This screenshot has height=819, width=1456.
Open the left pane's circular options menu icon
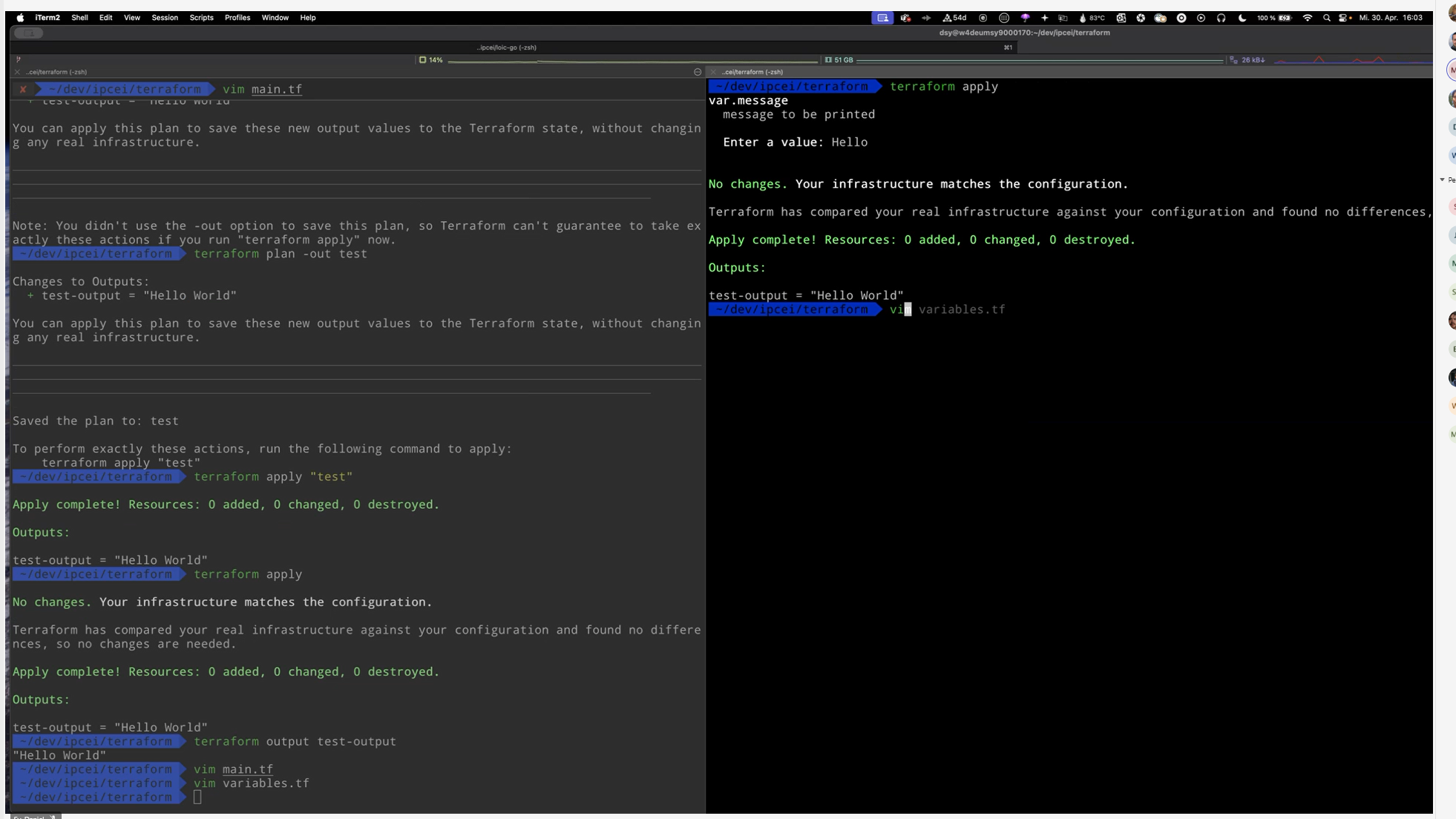point(698,72)
